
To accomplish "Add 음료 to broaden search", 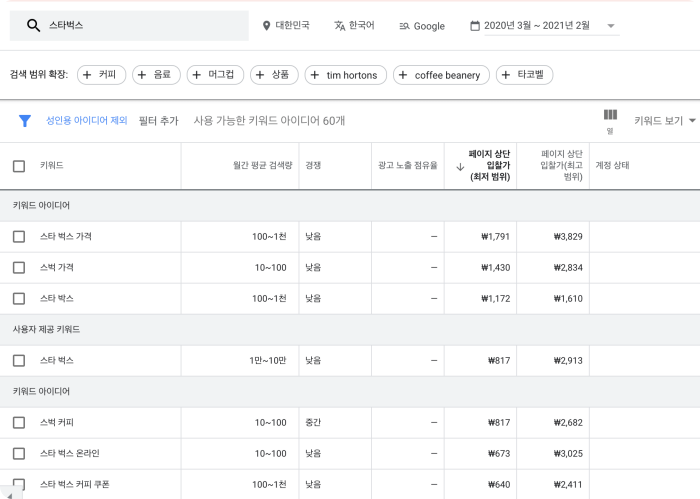I will tap(156, 75).
